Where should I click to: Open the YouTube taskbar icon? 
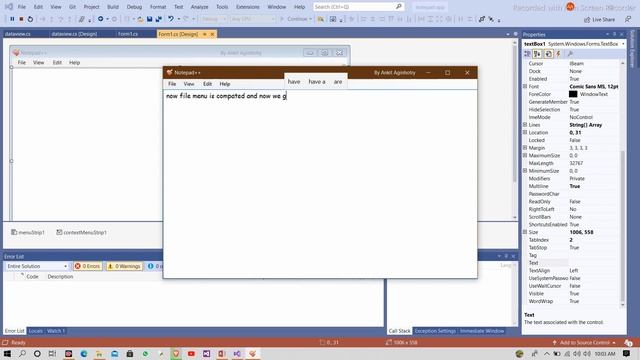pos(191,353)
